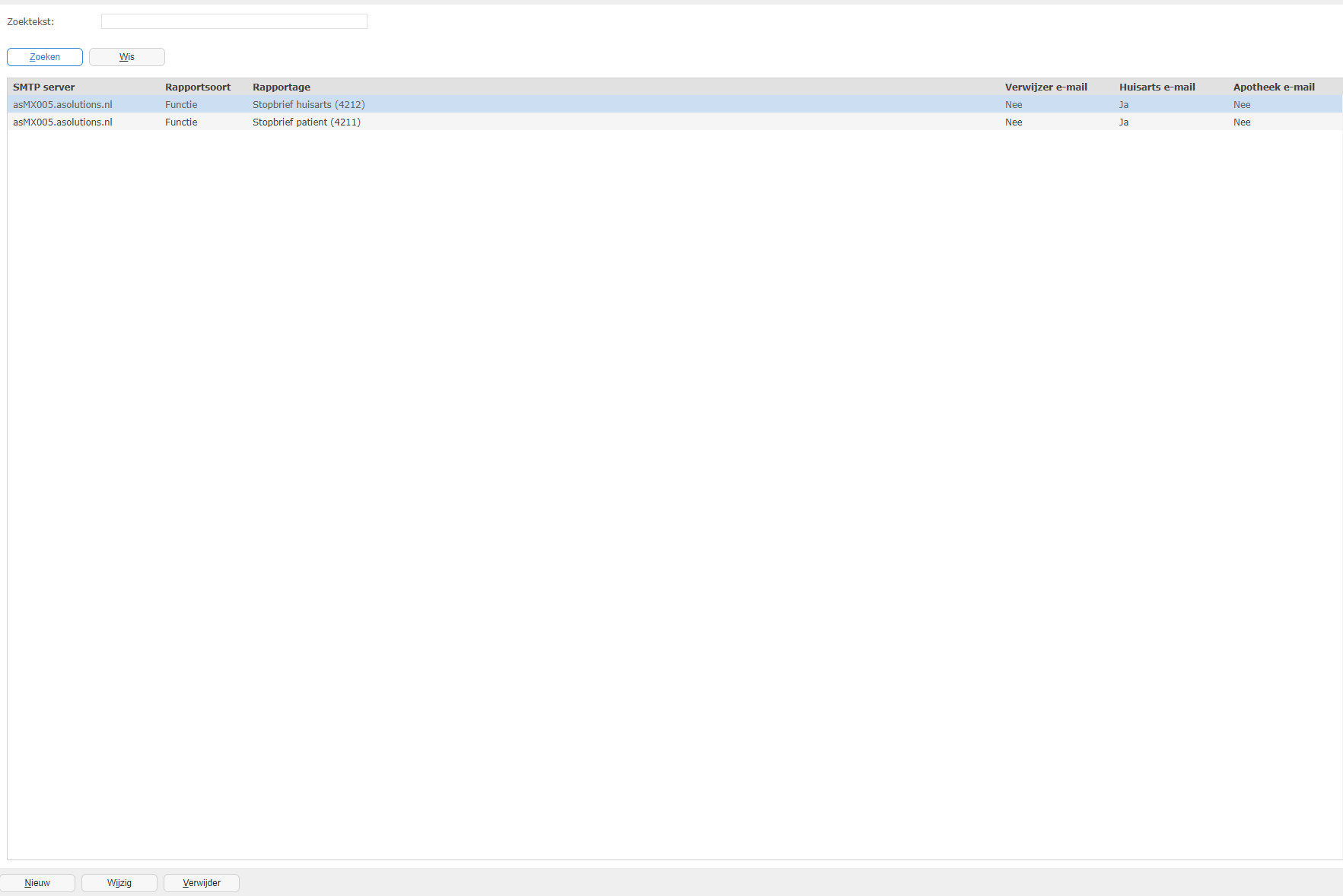Sort by the Rapportsoort column header
Image resolution: width=1343 pixels, height=896 pixels.
click(x=198, y=87)
